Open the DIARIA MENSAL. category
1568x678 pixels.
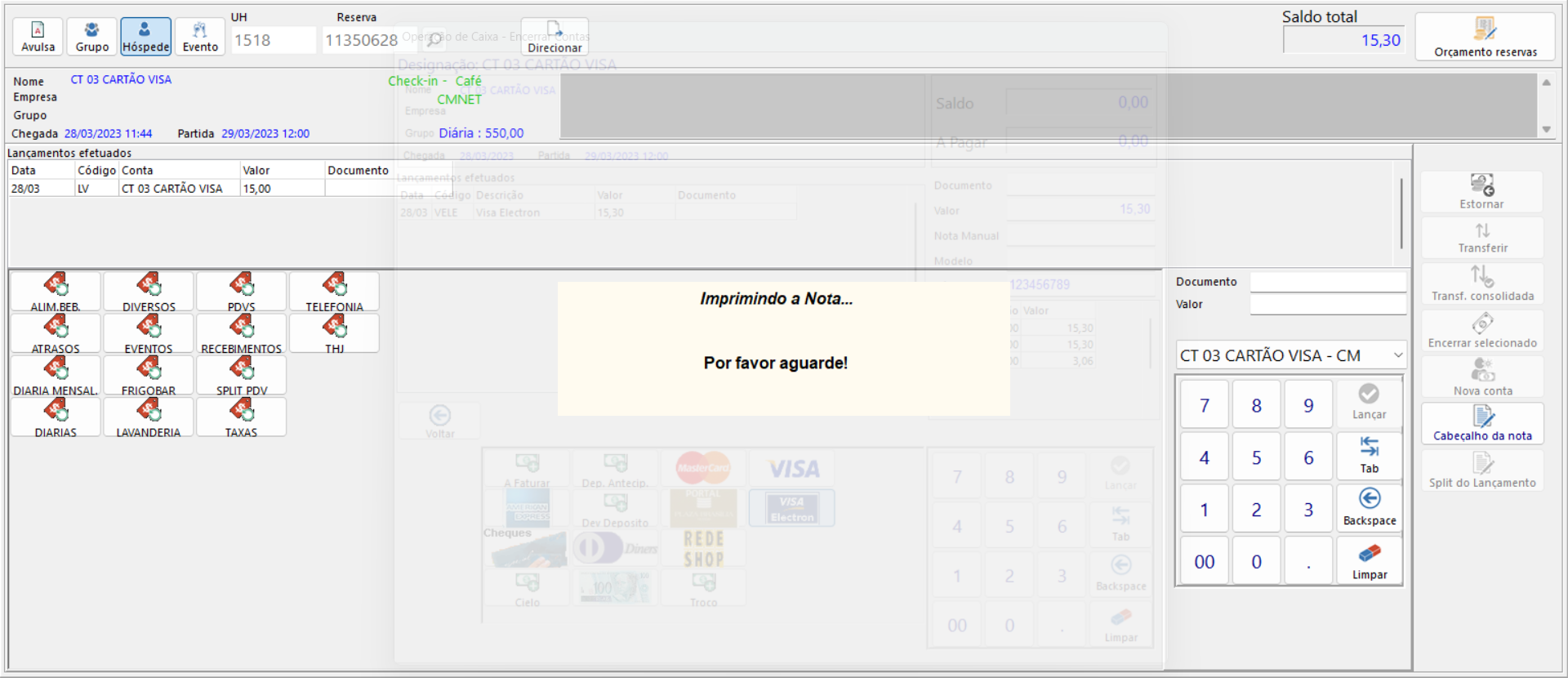56,375
